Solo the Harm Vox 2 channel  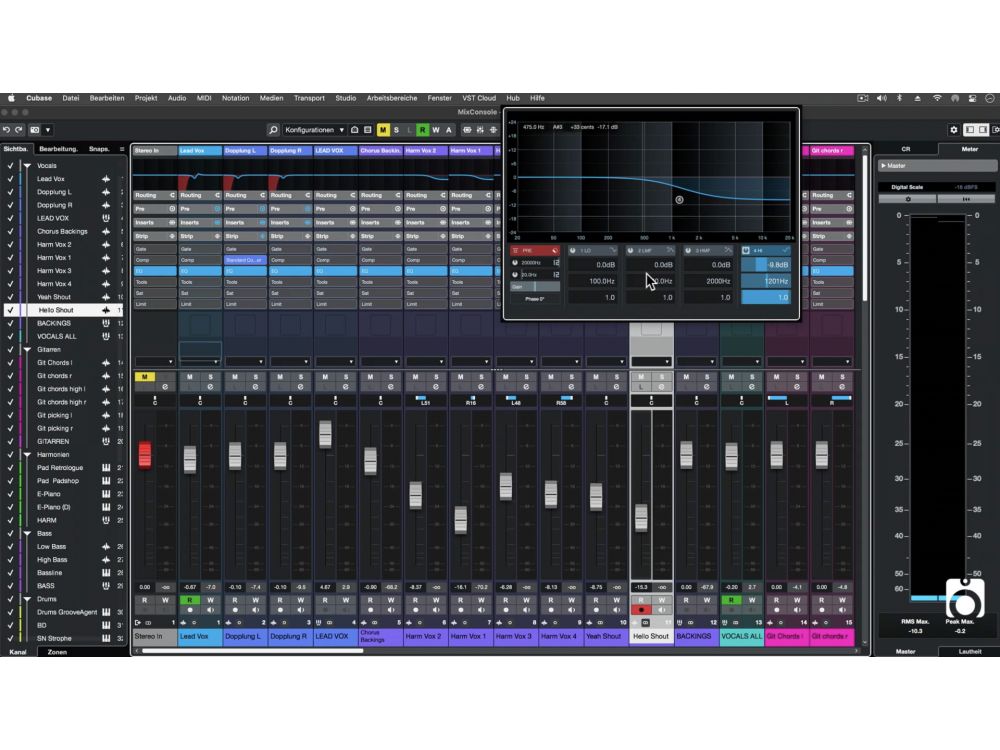tap(436, 377)
